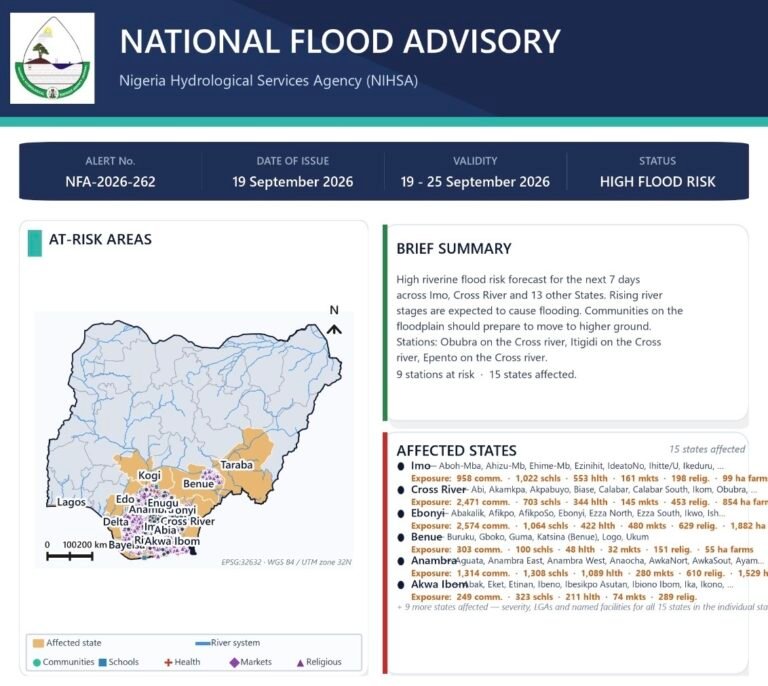Click the Communities legend circle icon
This screenshot has height=686, width=768.
pos(36,662)
